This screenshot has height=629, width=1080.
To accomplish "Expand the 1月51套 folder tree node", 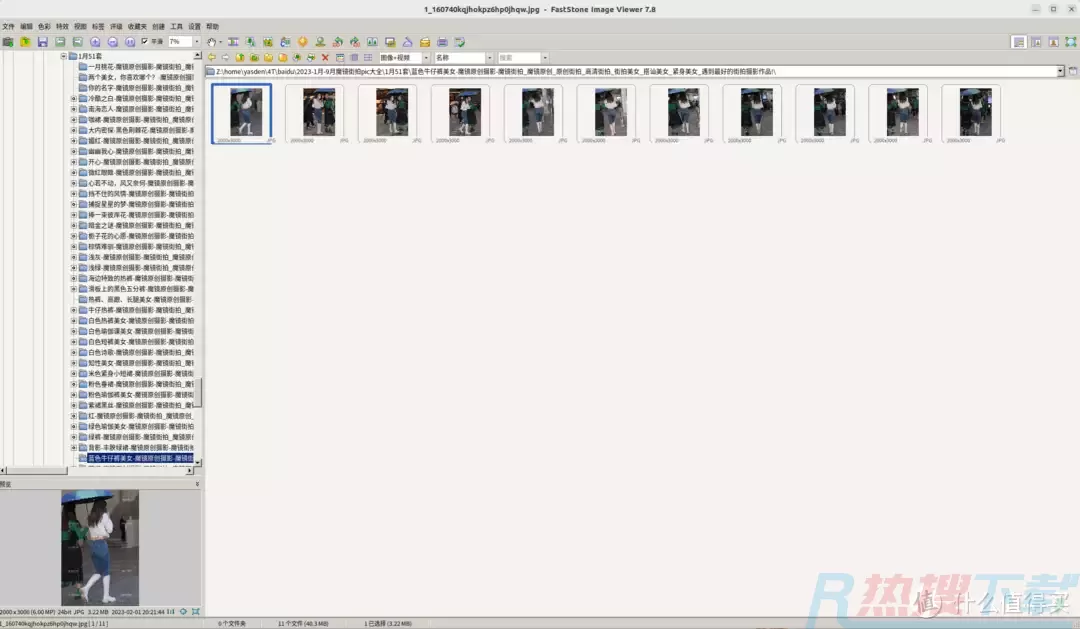I will tap(63, 56).
